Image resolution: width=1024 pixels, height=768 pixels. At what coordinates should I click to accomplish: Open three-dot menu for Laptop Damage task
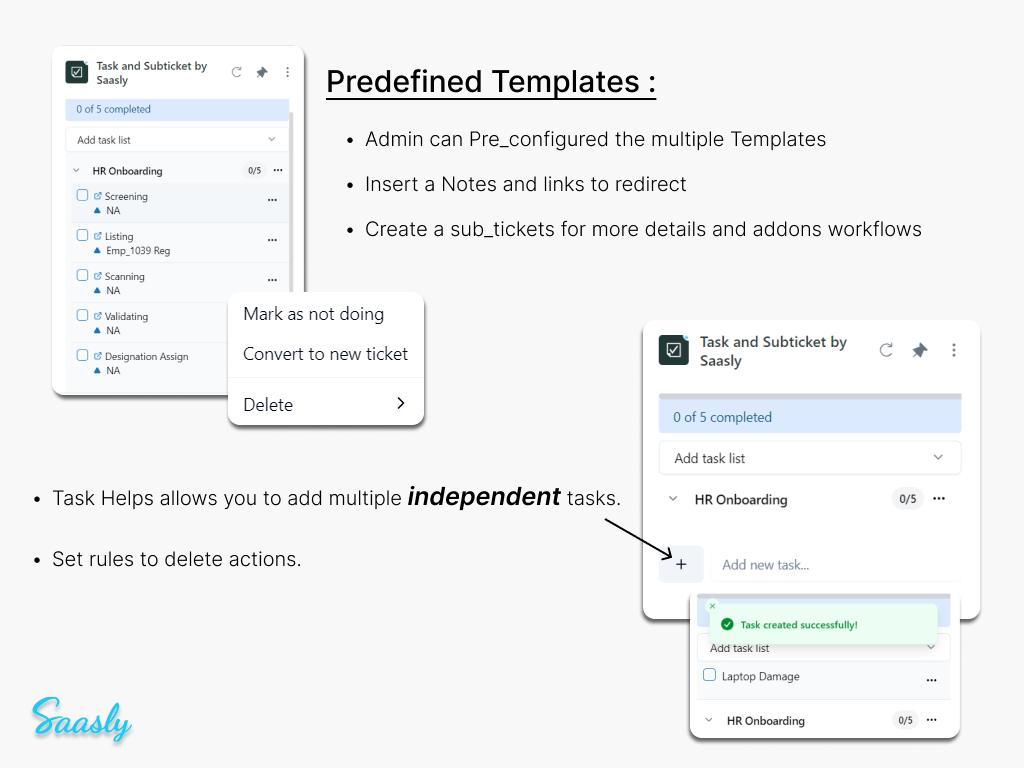pyautogui.click(x=931, y=680)
